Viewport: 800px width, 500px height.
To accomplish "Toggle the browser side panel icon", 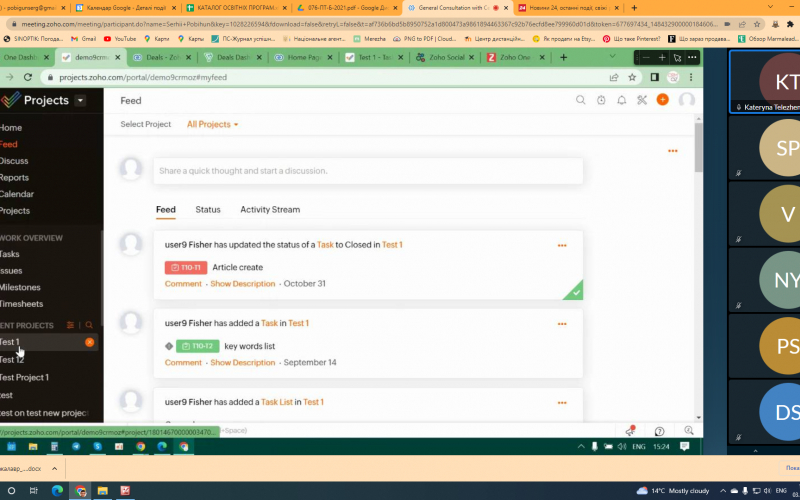I will click(x=655, y=77).
